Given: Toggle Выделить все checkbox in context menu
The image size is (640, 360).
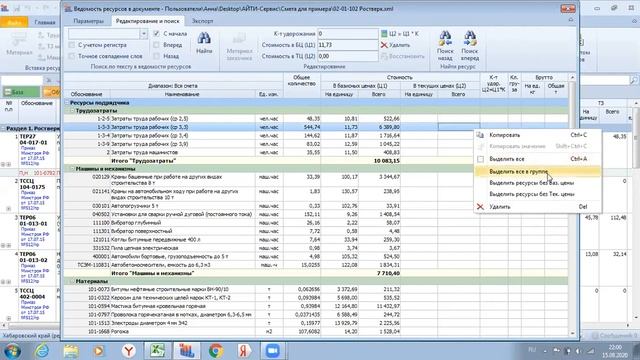Looking at the screenshot, I should (480, 159).
